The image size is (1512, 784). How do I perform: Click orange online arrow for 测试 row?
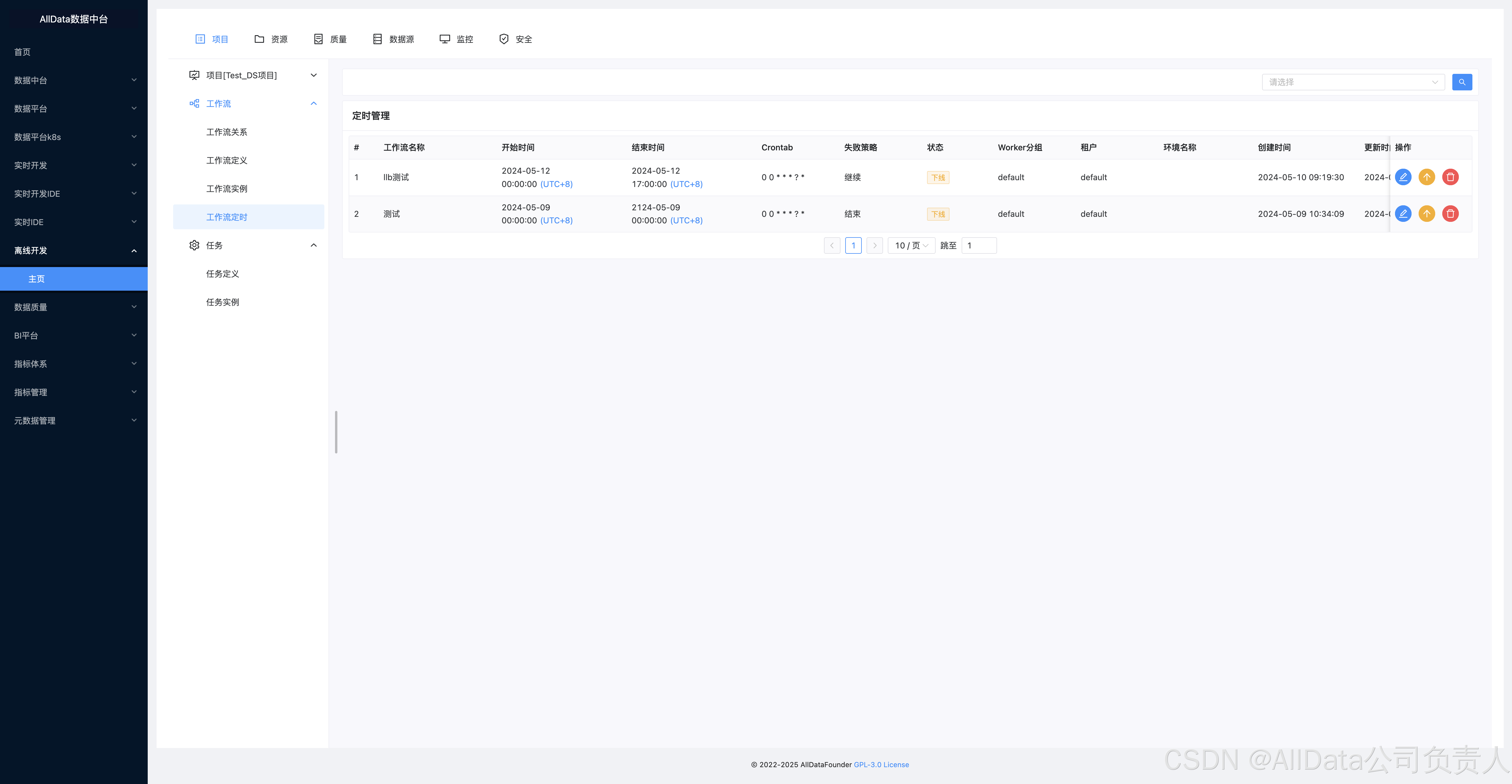coord(1426,214)
